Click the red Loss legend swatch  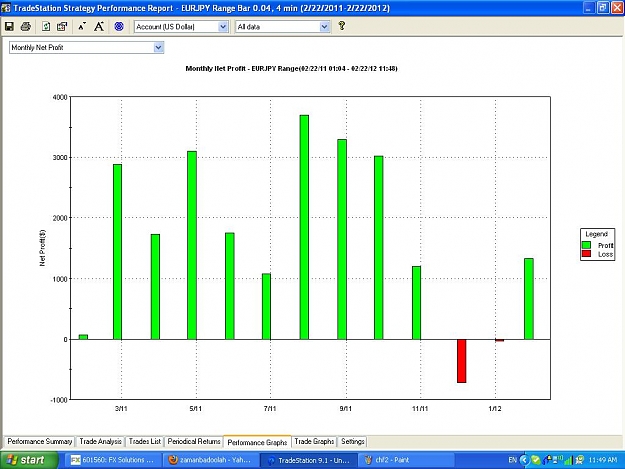586,254
